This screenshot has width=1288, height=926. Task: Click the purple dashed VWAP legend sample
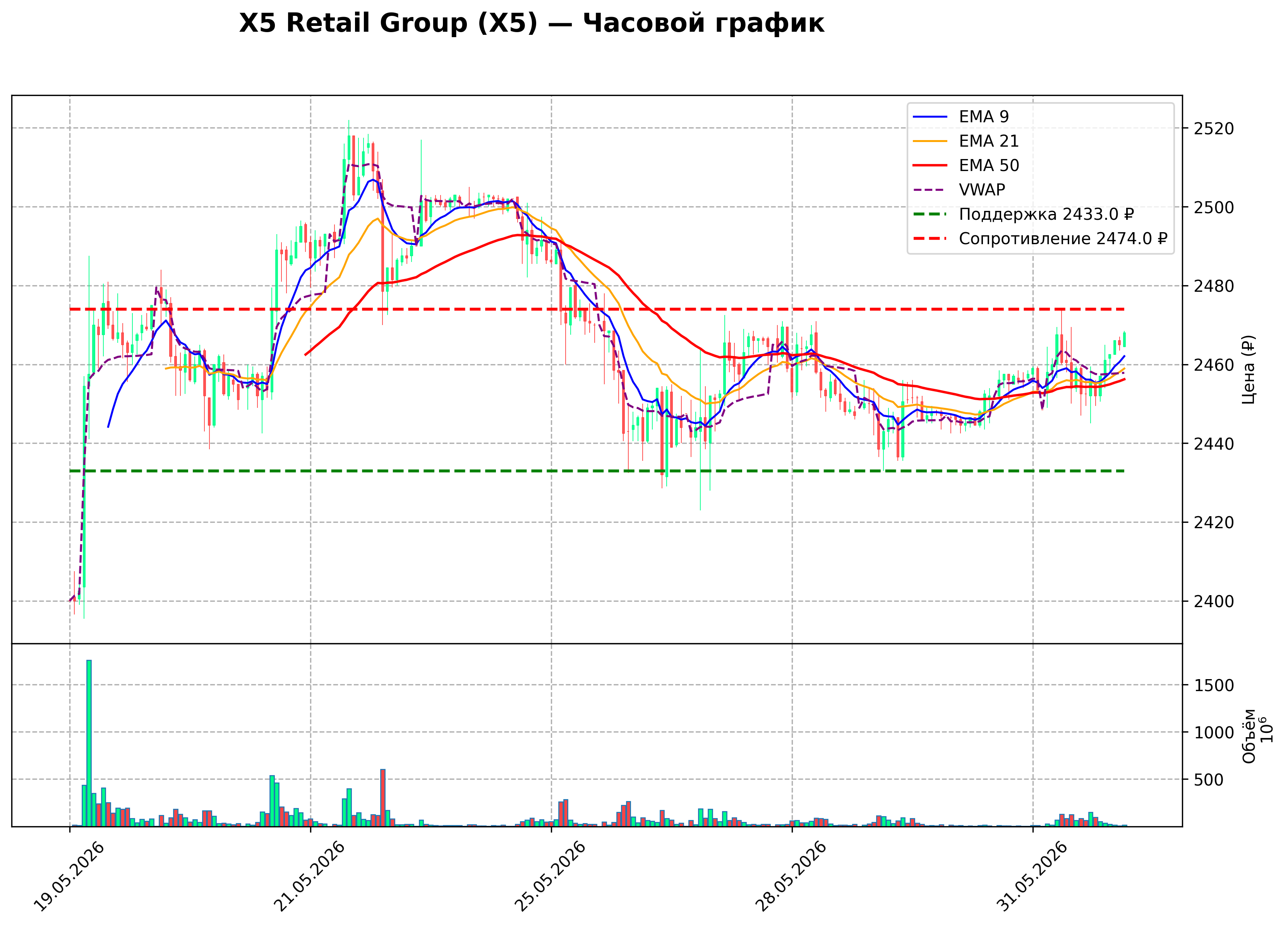930,190
